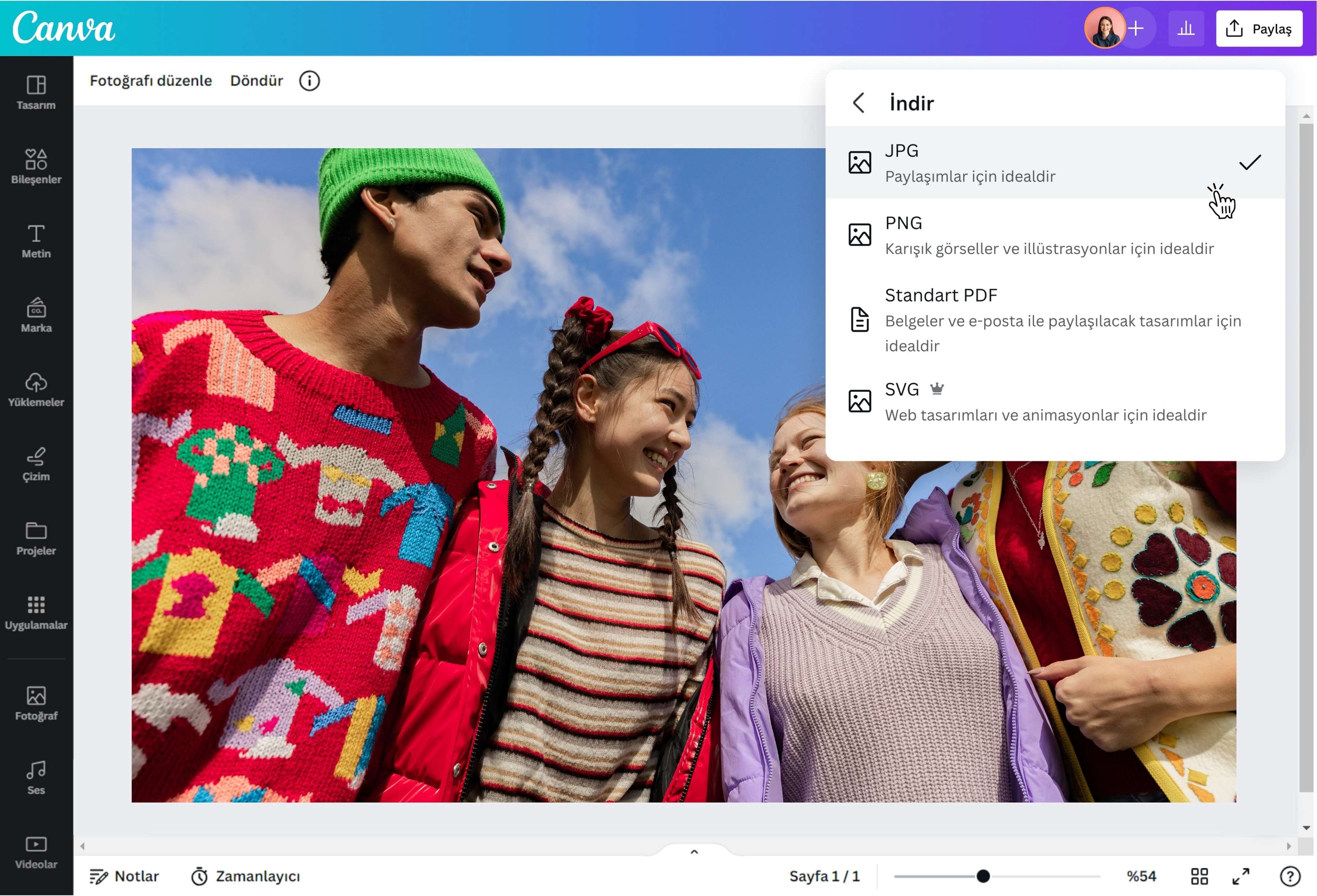Click the Paylaş share button
The height and width of the screenshot is (896, 1317).
[x=1258, y=28]
